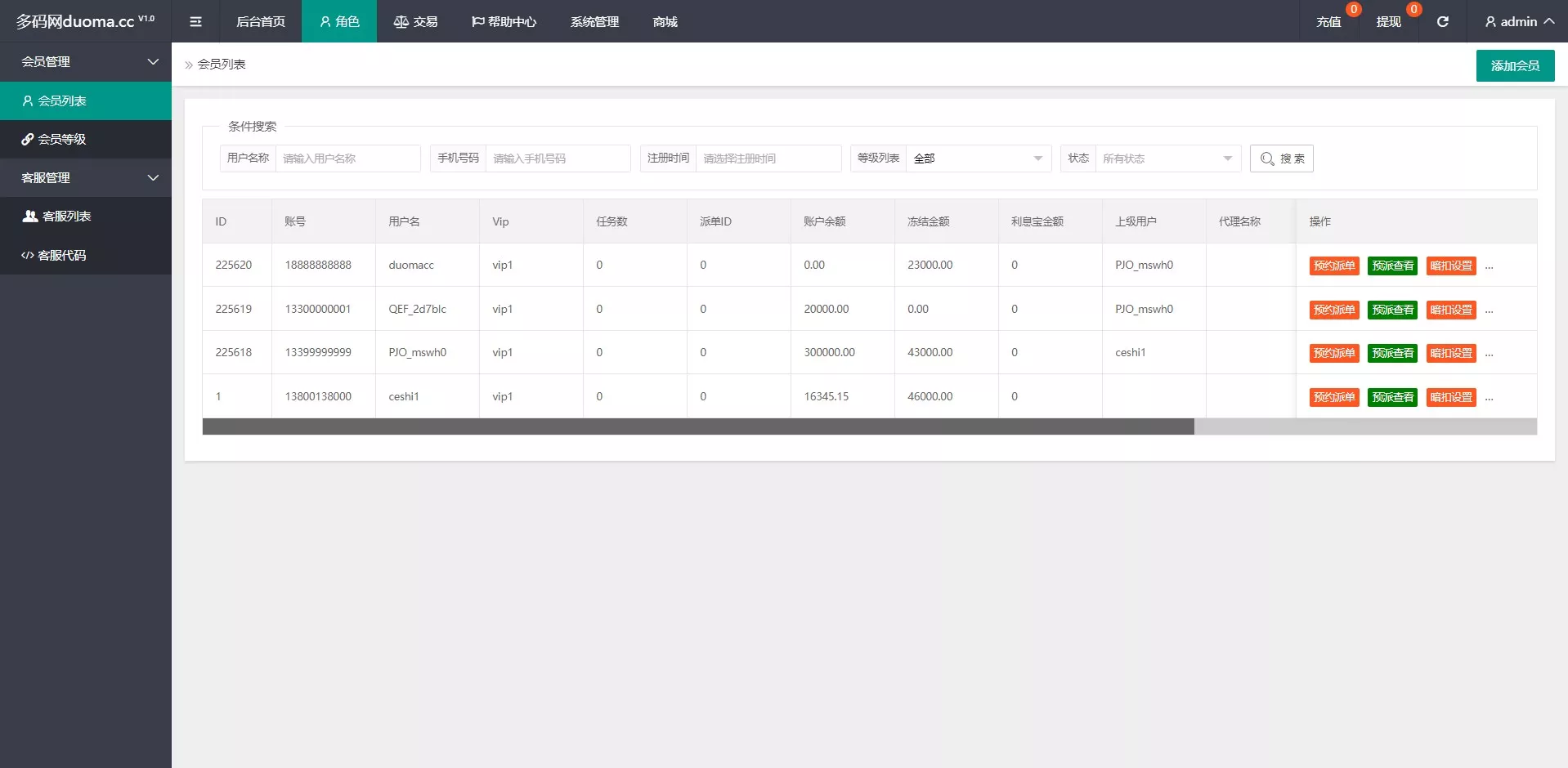Click 预约派单 for user duomacc

click(1333, 266)
